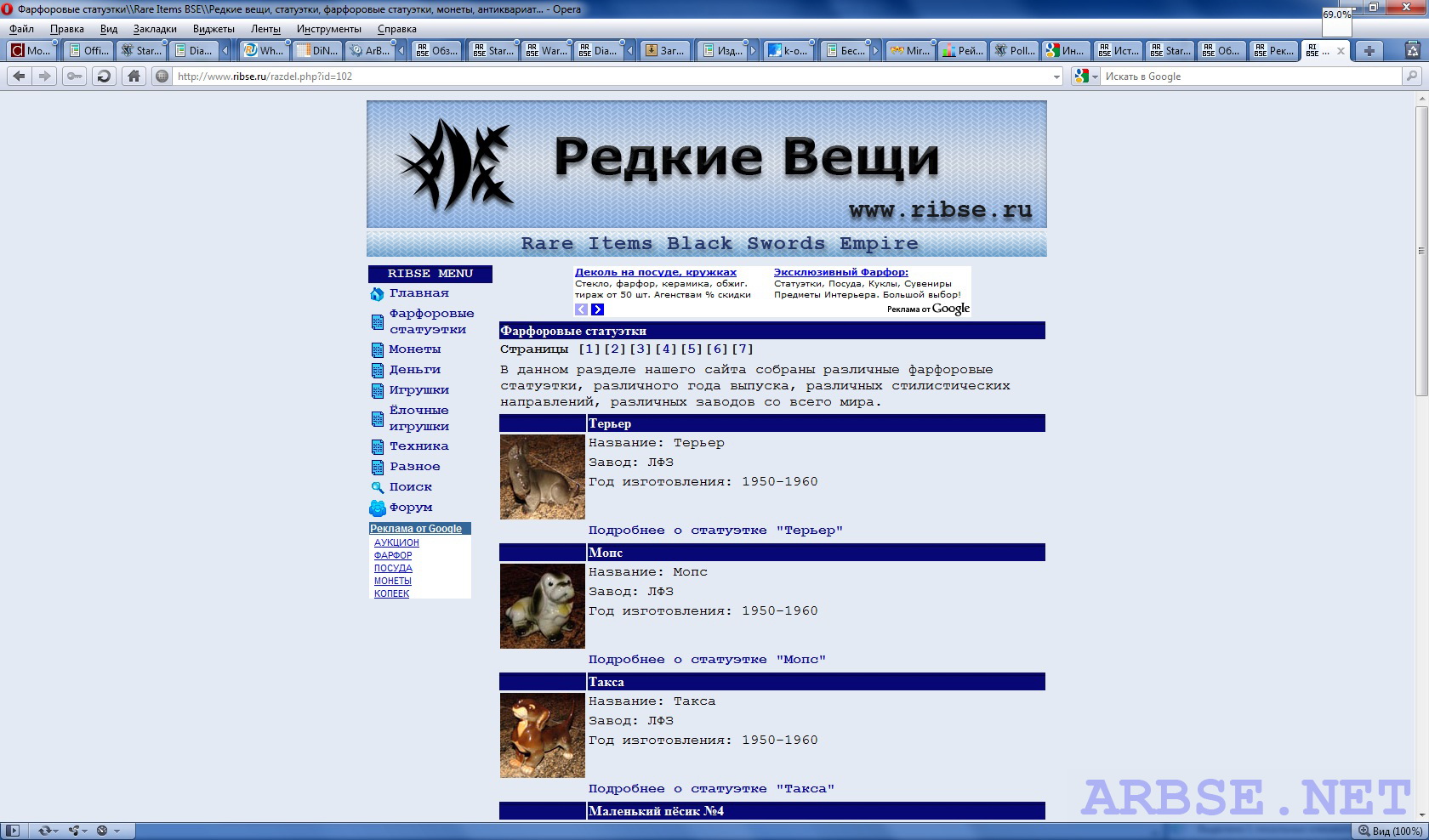Open the Главная sidebar link

tap(418, 293)
